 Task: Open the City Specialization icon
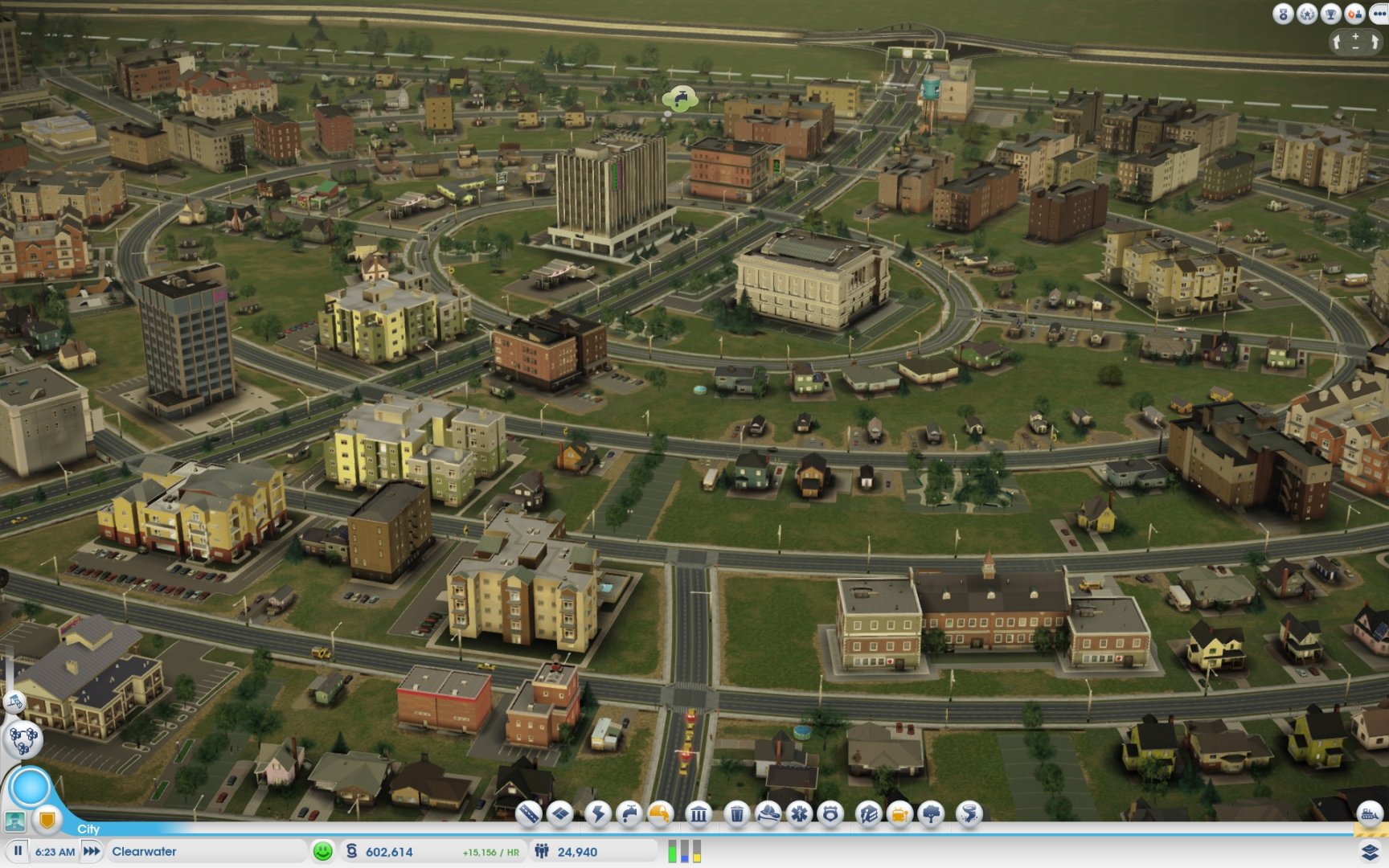point(14,702)
